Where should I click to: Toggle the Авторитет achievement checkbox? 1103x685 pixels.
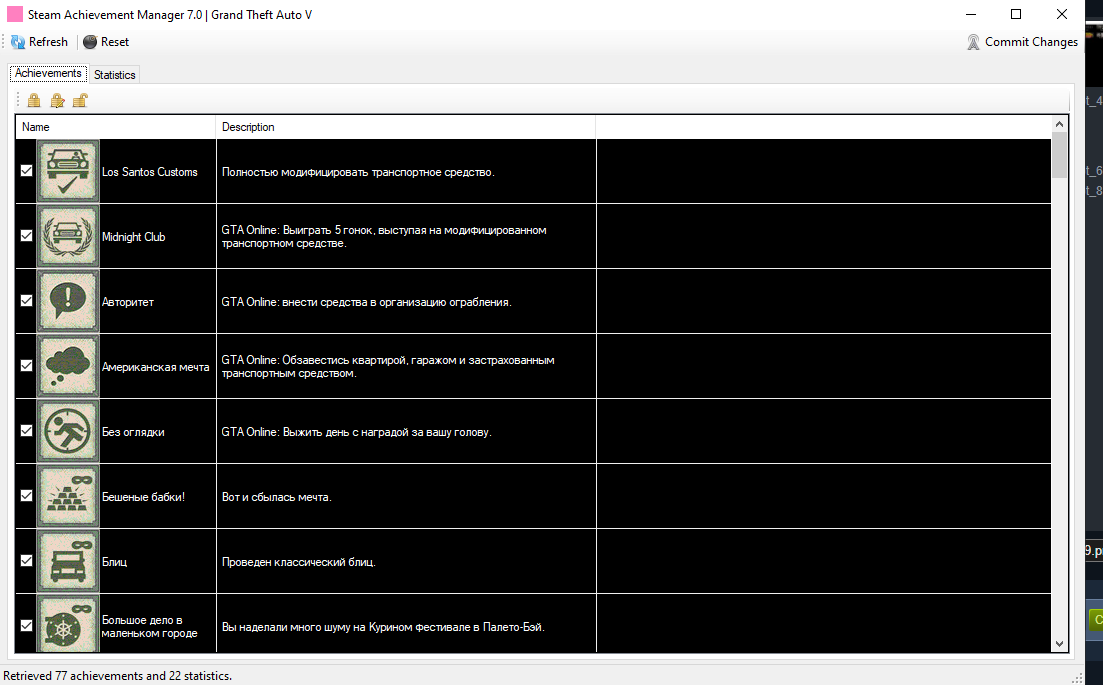click(x=27, y=300)
